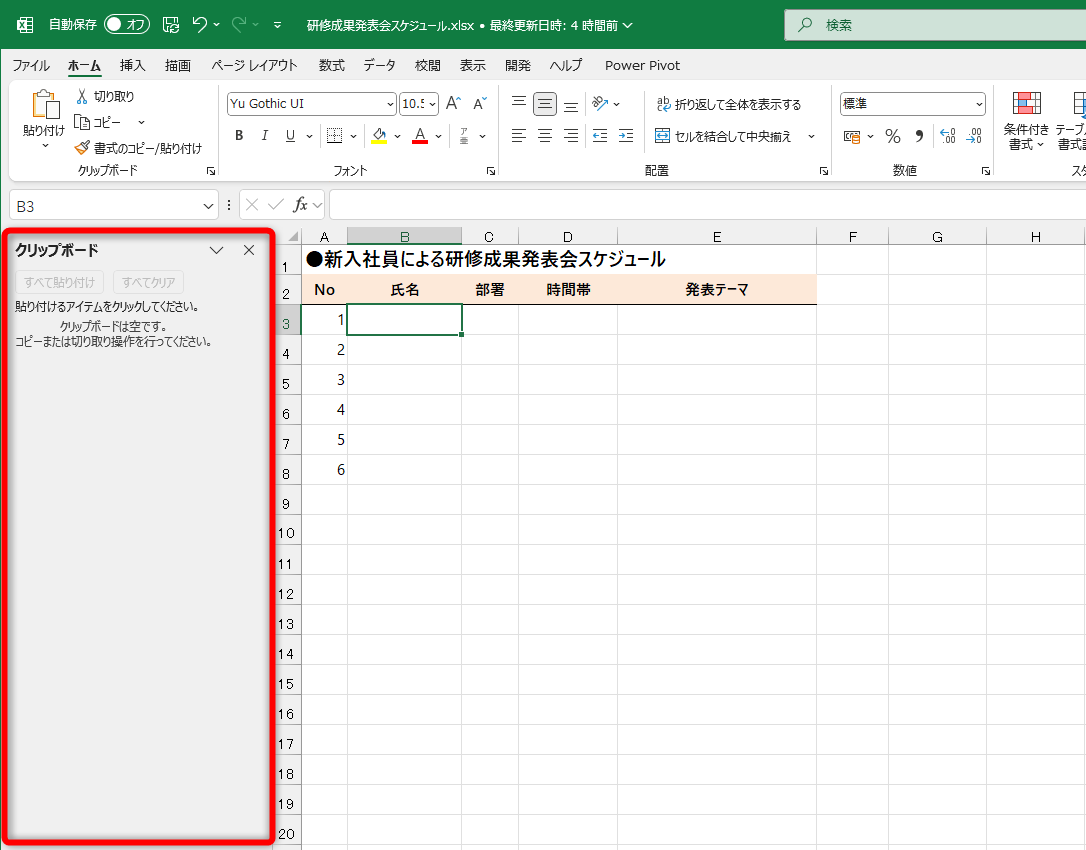Open Conditional Formatting (条件付き書式)
The width and height of the screenshot is (1086, 850).
tap(1026, 122)
